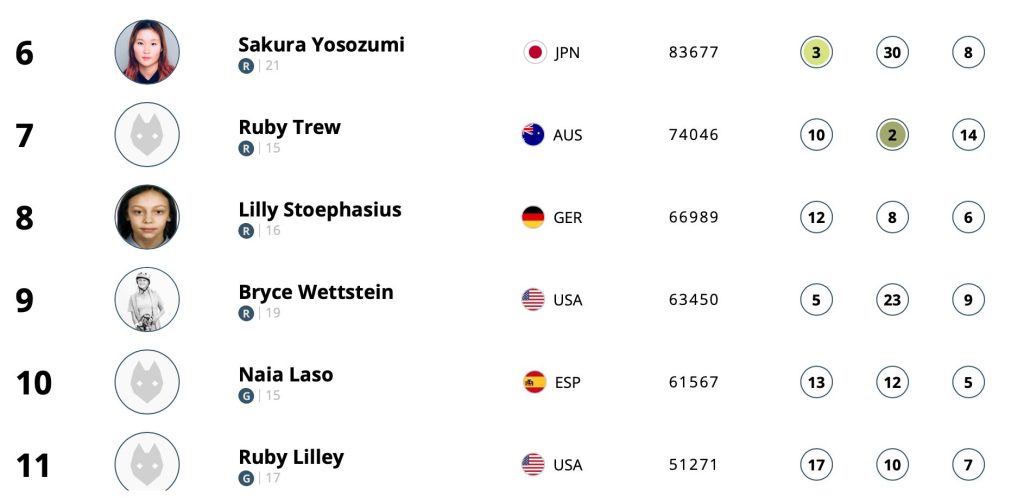This screenshot has width=1024, height=497.
Task: Open the Lilly Stoephasius name link
Action: coord(320,210)
